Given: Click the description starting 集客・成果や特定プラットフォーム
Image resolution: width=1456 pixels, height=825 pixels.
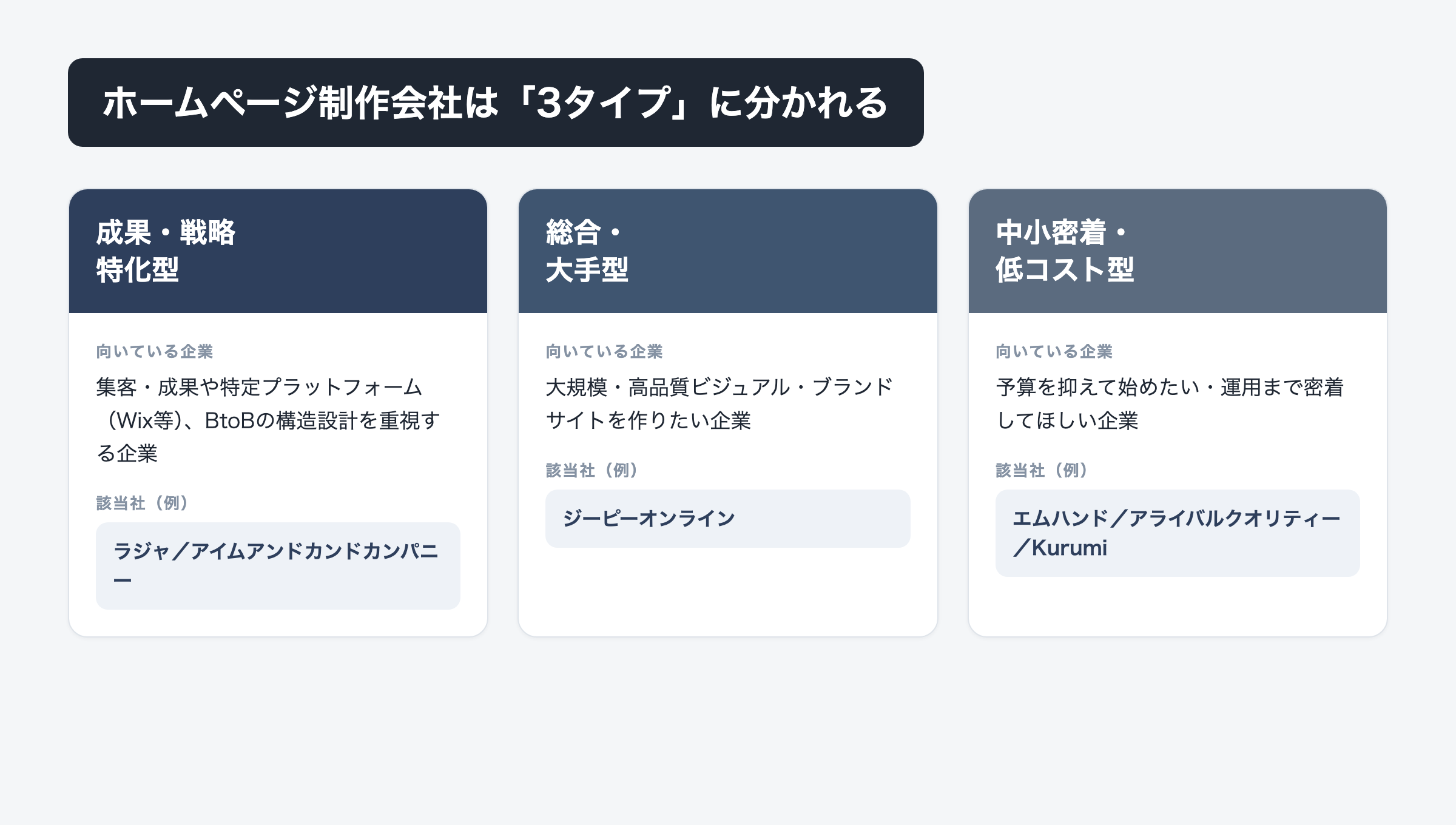Looking at the screenshot, I should (268, 420).
